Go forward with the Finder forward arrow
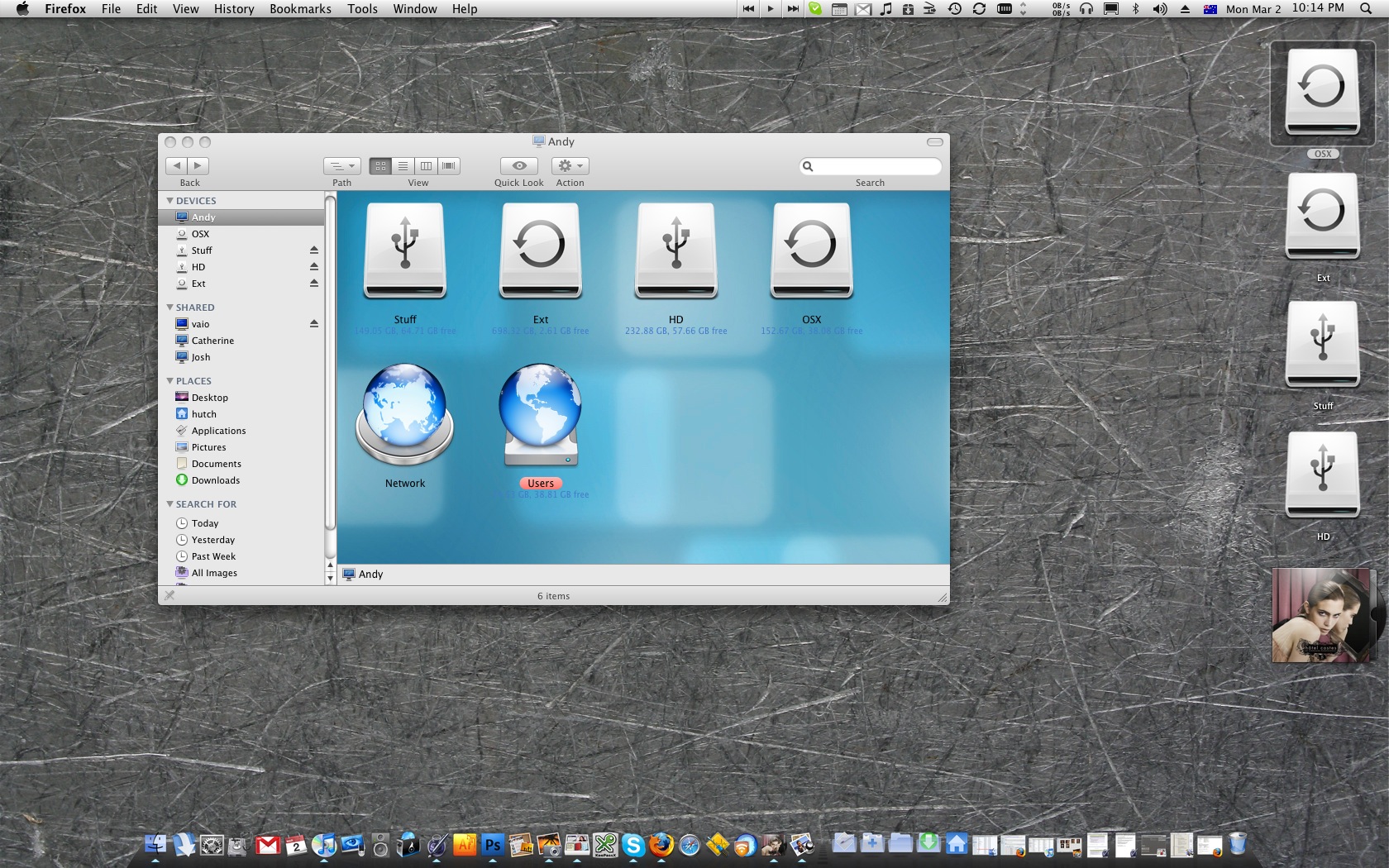1389x868 pixels. tap(198, 165)
